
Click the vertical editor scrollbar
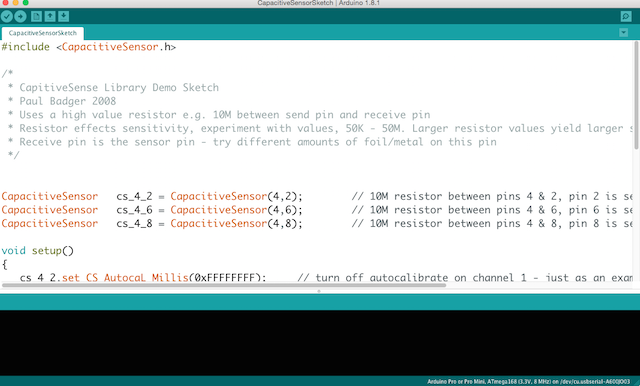636,95
